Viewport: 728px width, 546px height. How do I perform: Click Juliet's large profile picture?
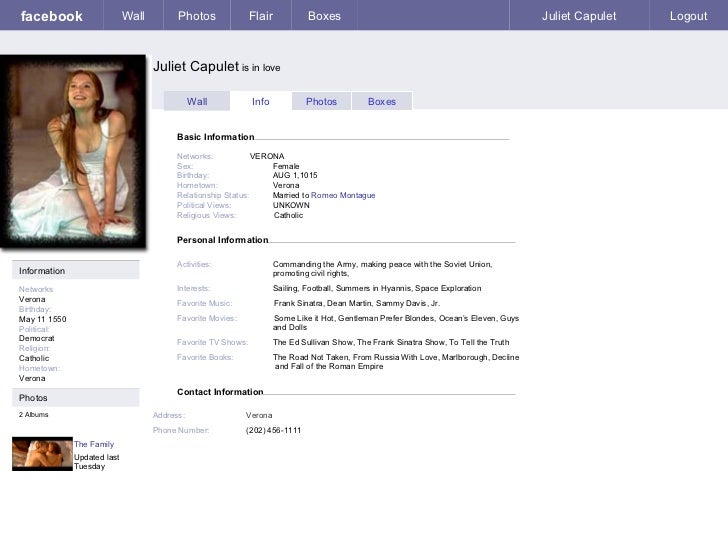point(73,151)
